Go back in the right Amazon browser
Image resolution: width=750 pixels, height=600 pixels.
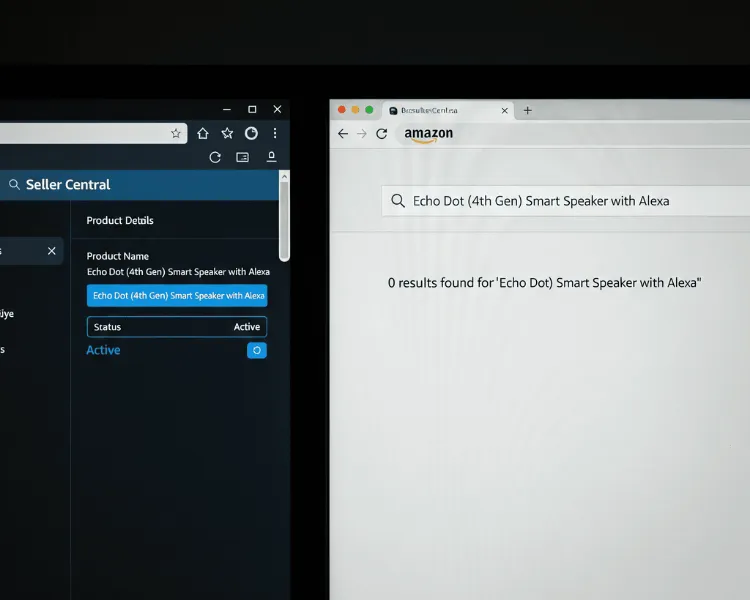coord(343,133)
